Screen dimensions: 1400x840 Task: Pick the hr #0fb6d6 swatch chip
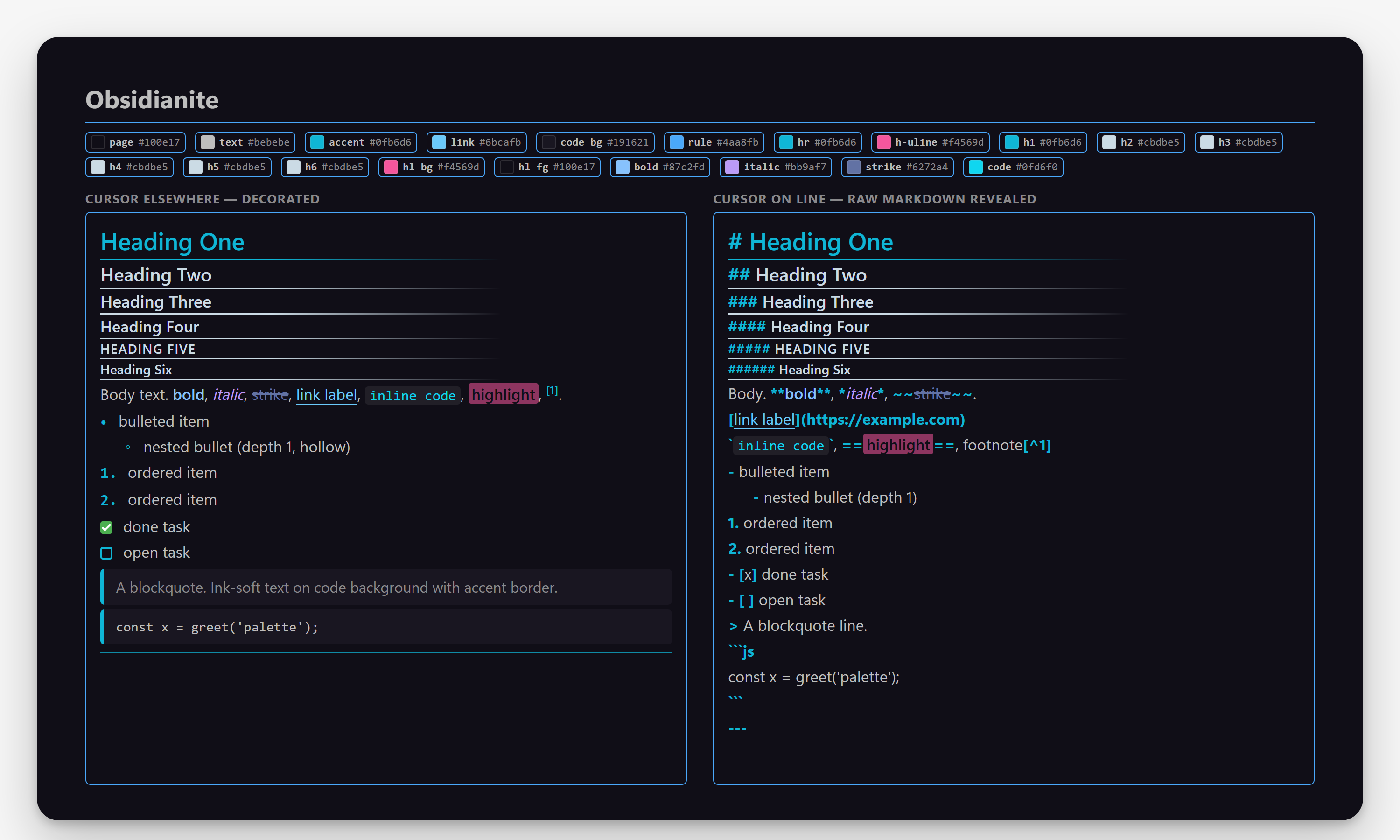click(818, 142)
